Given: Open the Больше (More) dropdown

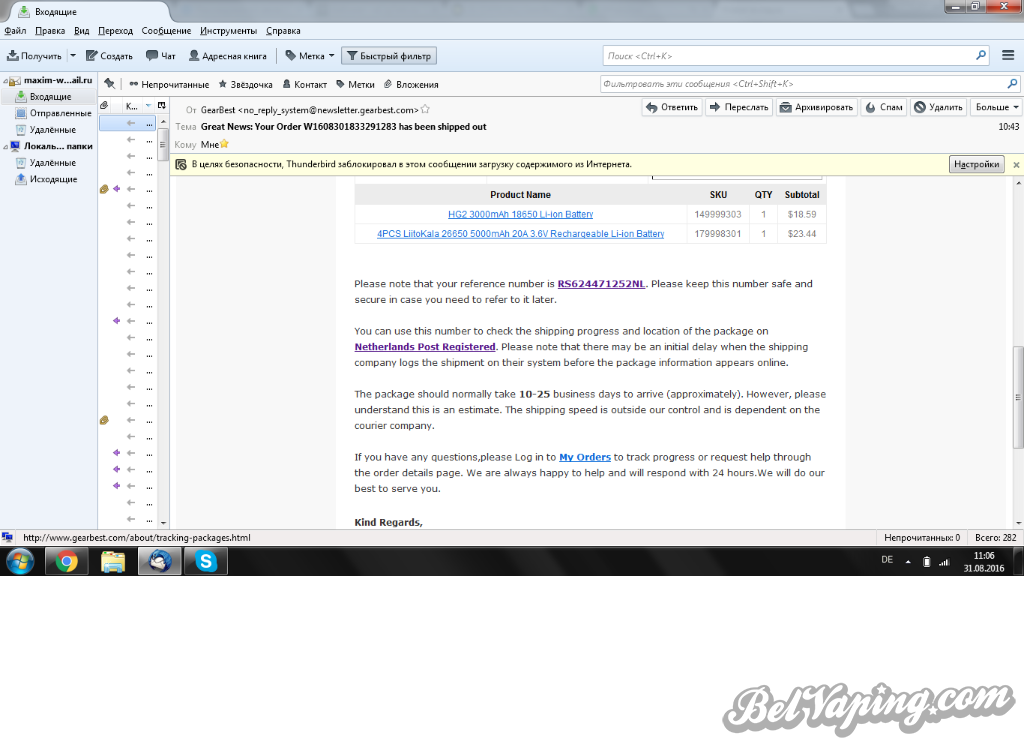Looking at the screenshot, I should 996,107.
